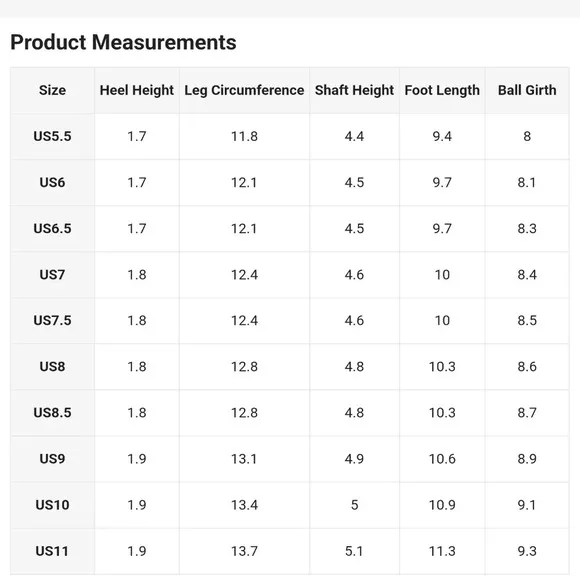Select the US8 size row label
This screenshot has height=579, width=580.
pyautogui.click(x=53, y=367)
